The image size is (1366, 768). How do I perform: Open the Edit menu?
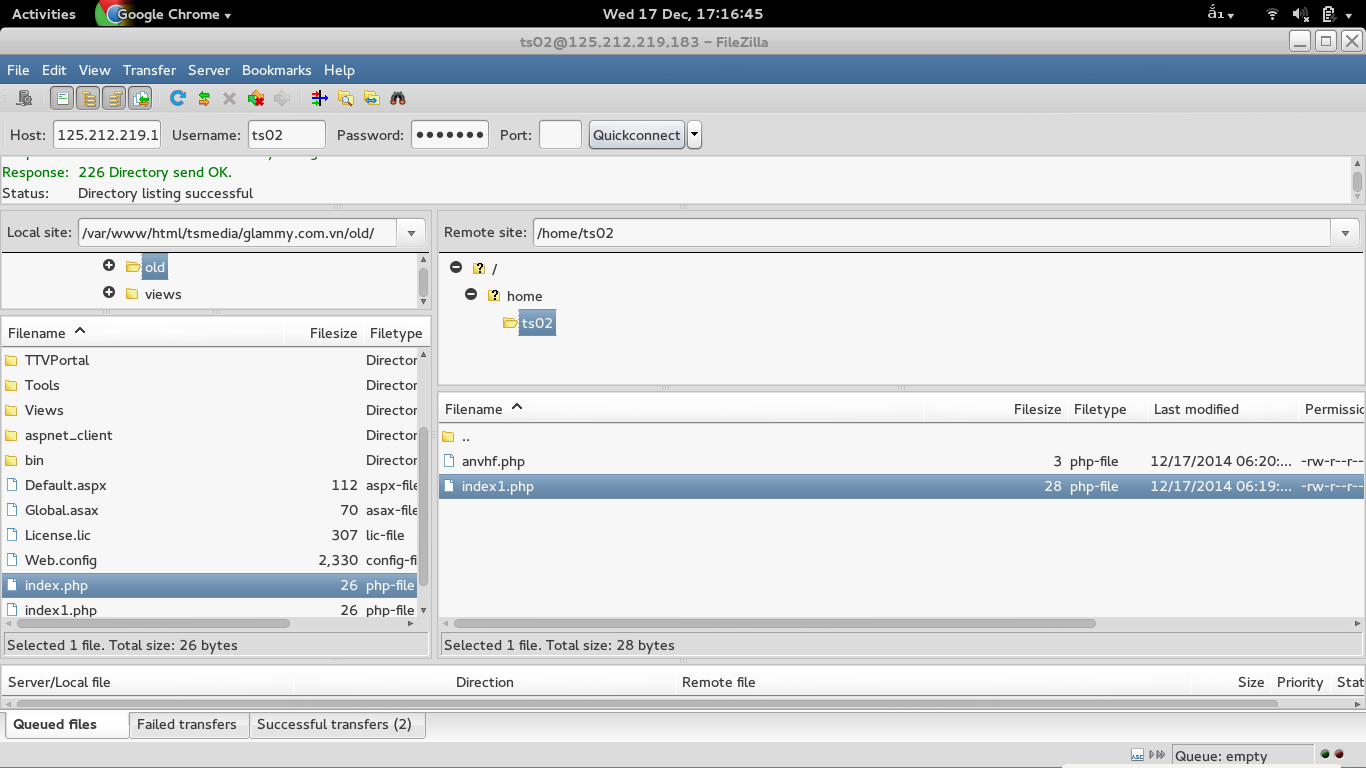point(54,70)
